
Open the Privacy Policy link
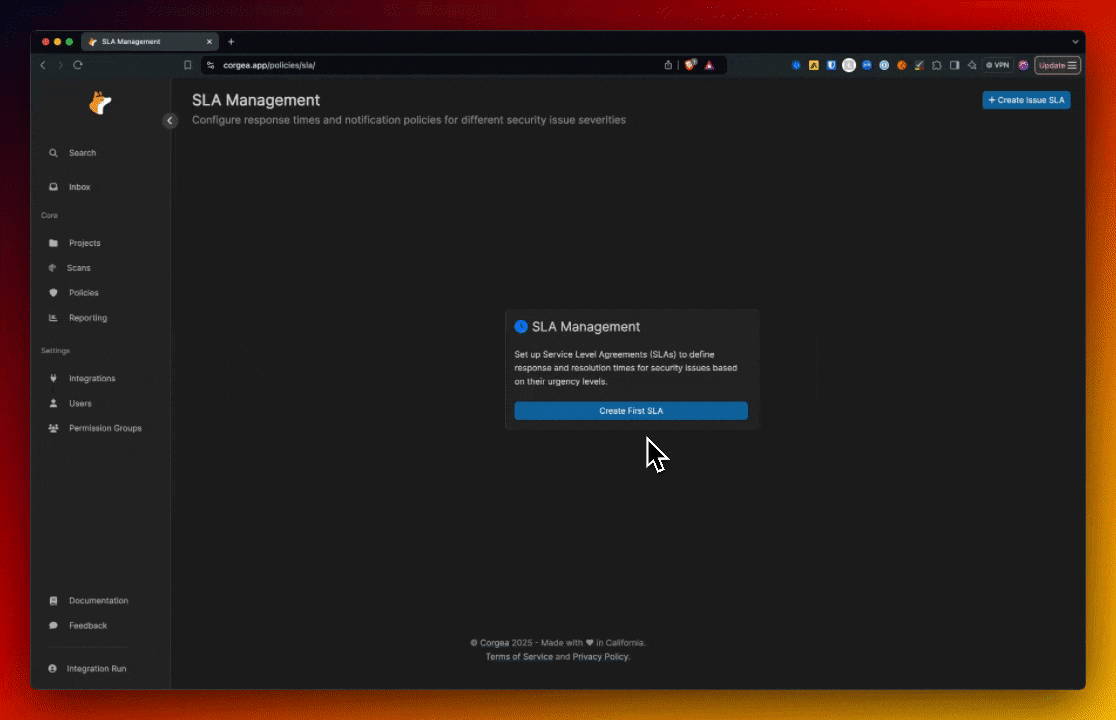600,657
